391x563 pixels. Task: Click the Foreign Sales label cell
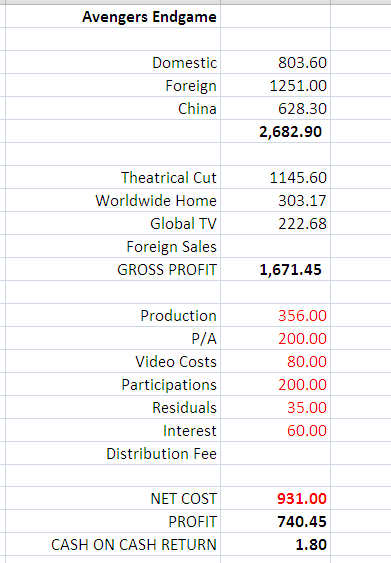113,246
